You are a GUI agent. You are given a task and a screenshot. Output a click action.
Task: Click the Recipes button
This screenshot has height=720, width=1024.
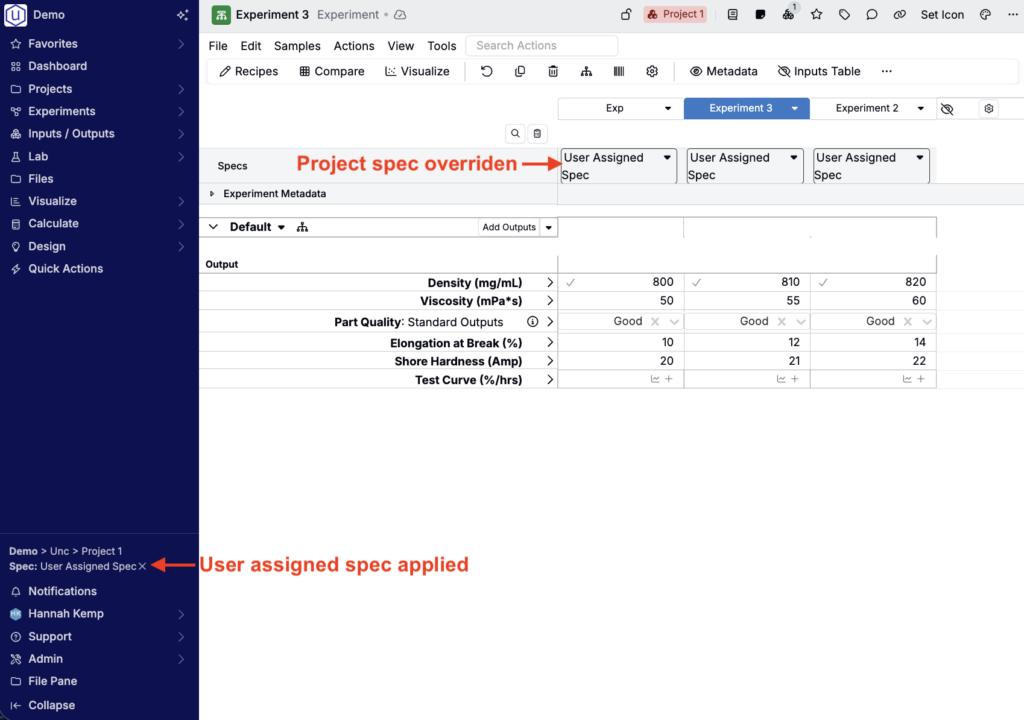click(x=248, y=72)
